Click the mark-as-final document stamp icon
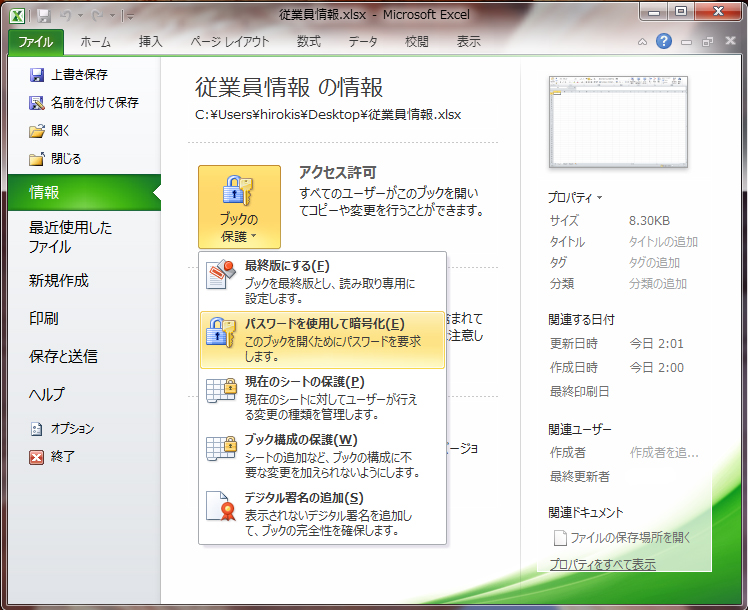748x610 pixels. pos(221,274)
